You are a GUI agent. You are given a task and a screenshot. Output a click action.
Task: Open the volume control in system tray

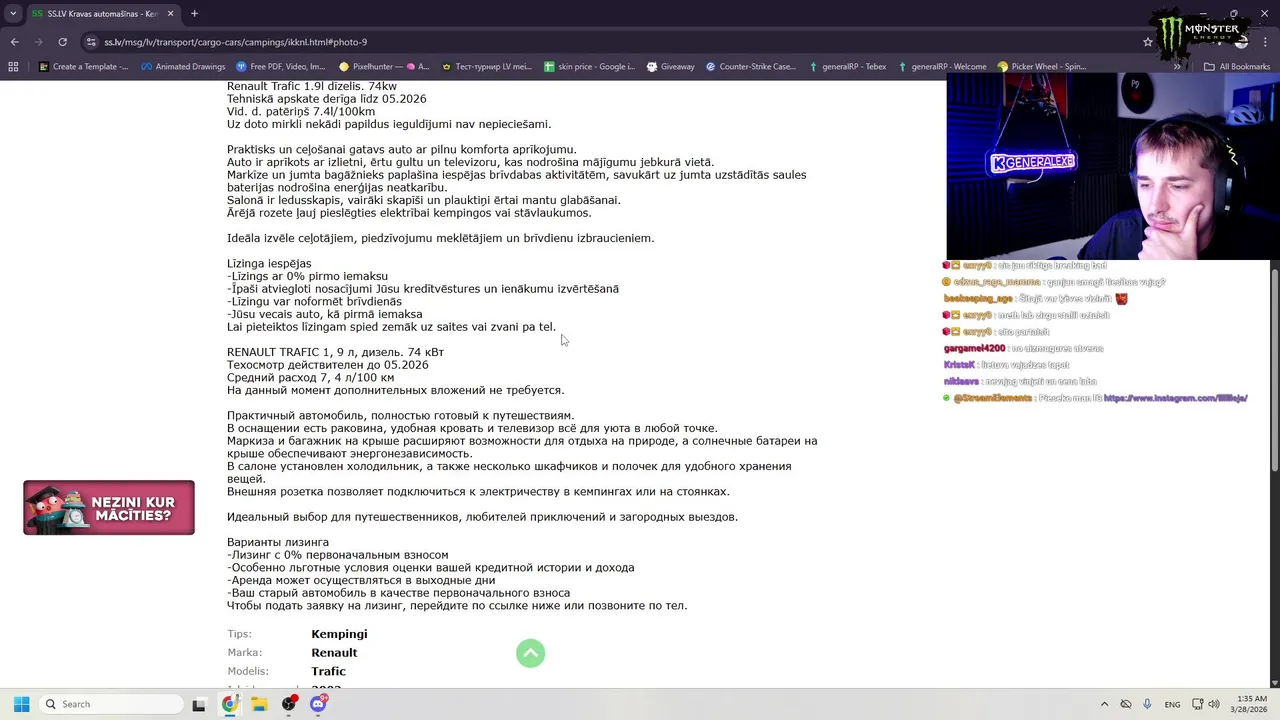click(1214, 704)
